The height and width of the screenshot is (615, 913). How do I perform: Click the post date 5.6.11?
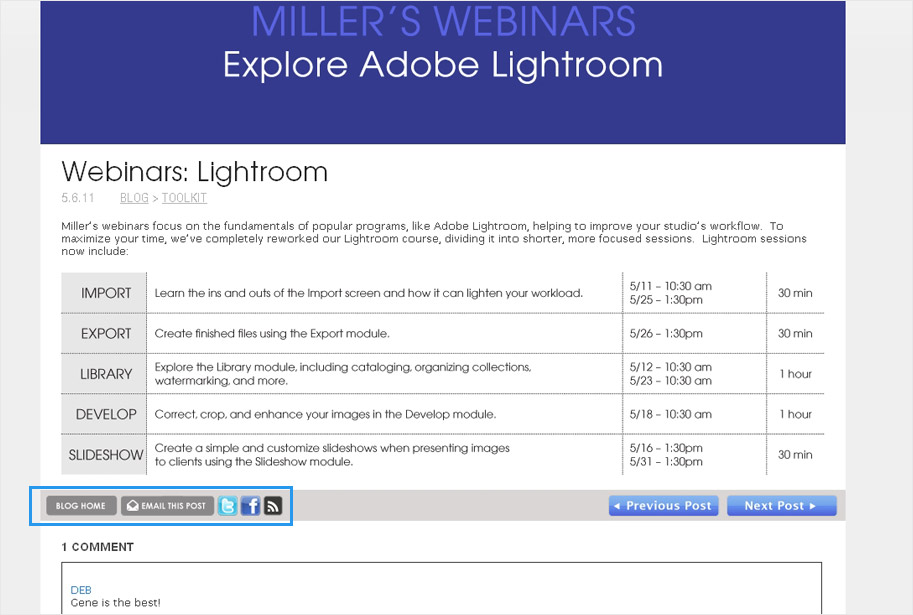point(77,198)
